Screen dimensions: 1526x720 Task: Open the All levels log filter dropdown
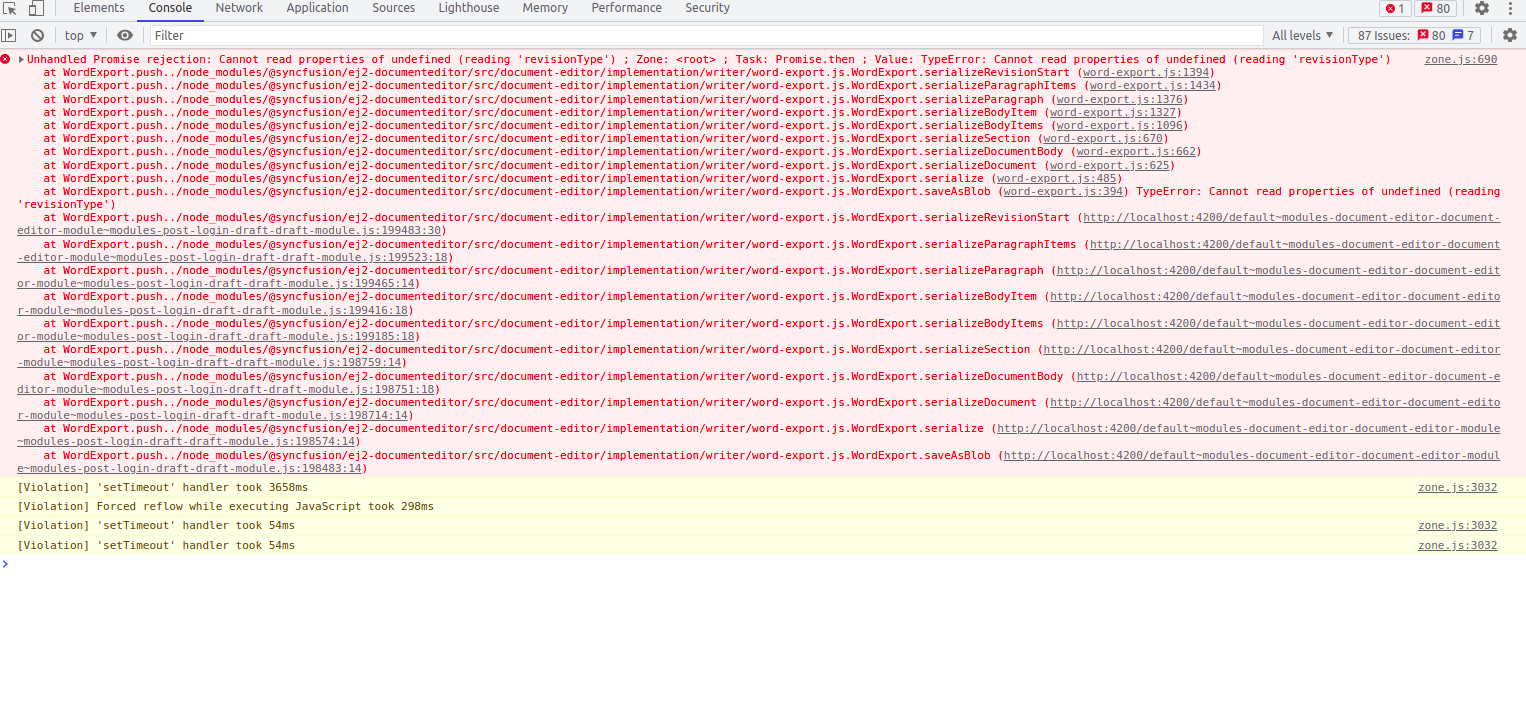click(1302, 35)
